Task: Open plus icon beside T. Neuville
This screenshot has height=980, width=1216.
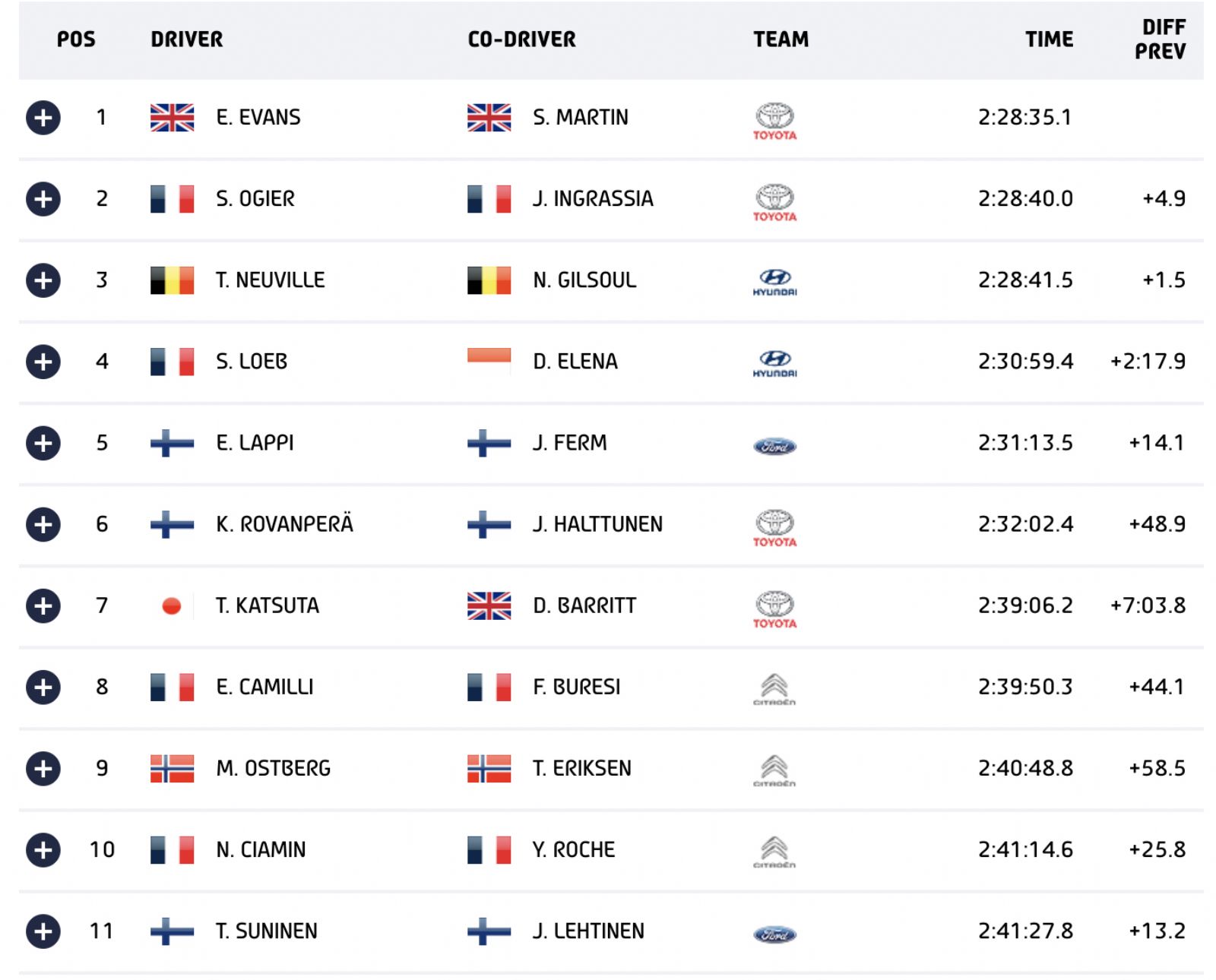Action: coord(43,280)
